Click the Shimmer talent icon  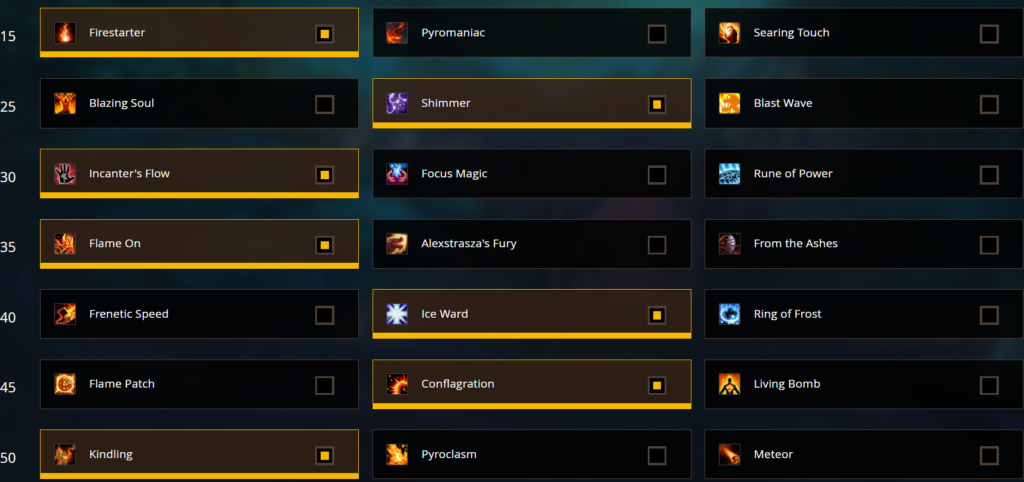pyautogui.click(x=397, y=103)
